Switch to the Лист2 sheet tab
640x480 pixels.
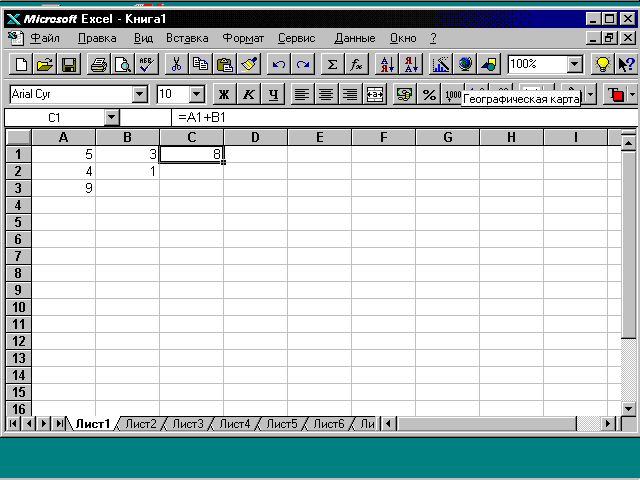coord(140,424)
